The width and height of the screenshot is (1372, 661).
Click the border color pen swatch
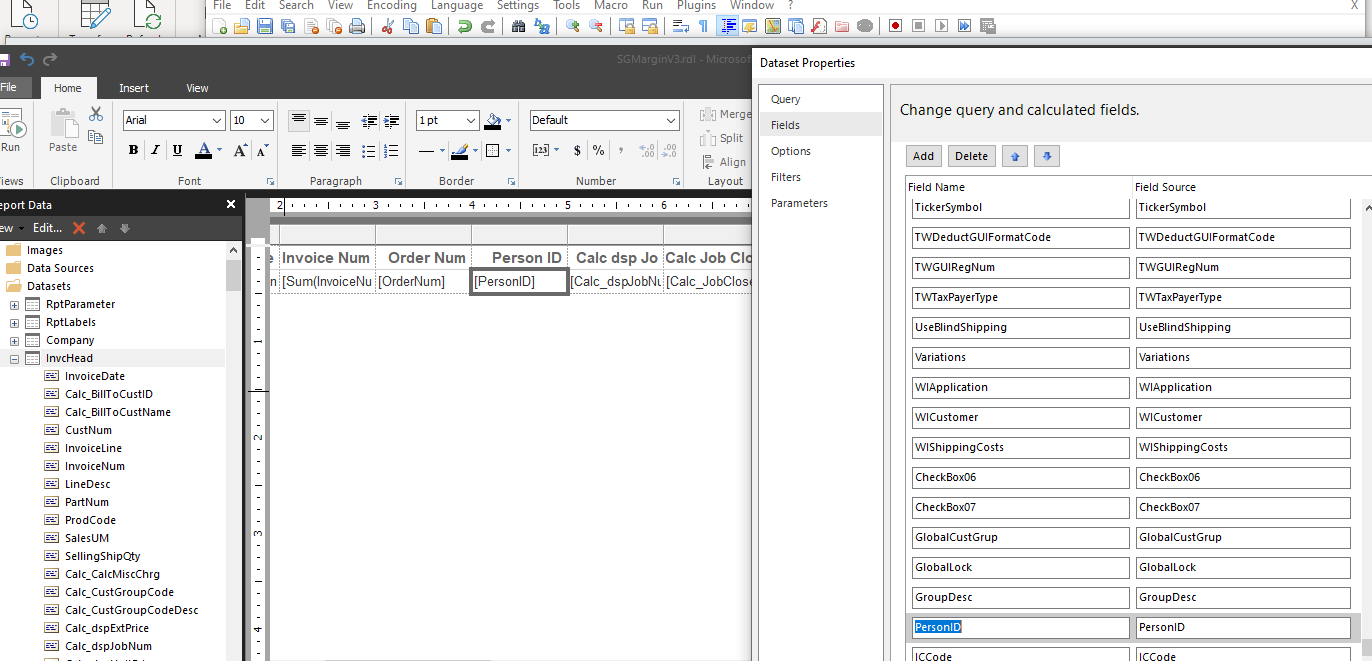tap(459, 151)
